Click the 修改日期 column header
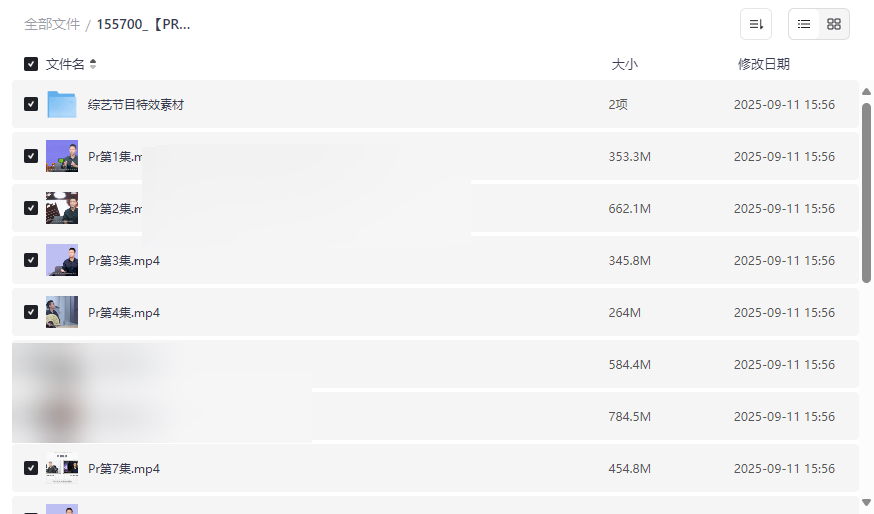 (x=763, y=64)
